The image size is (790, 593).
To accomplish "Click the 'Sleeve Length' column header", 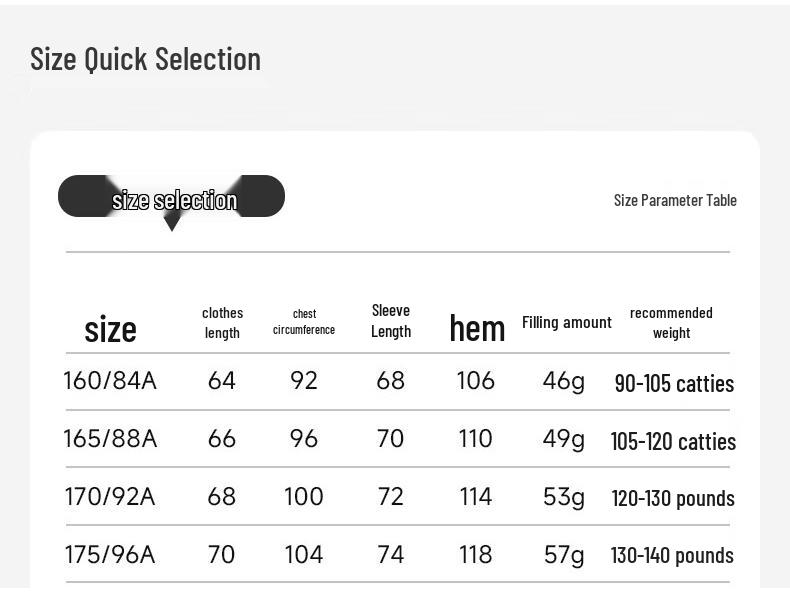I will click(391, 321).
